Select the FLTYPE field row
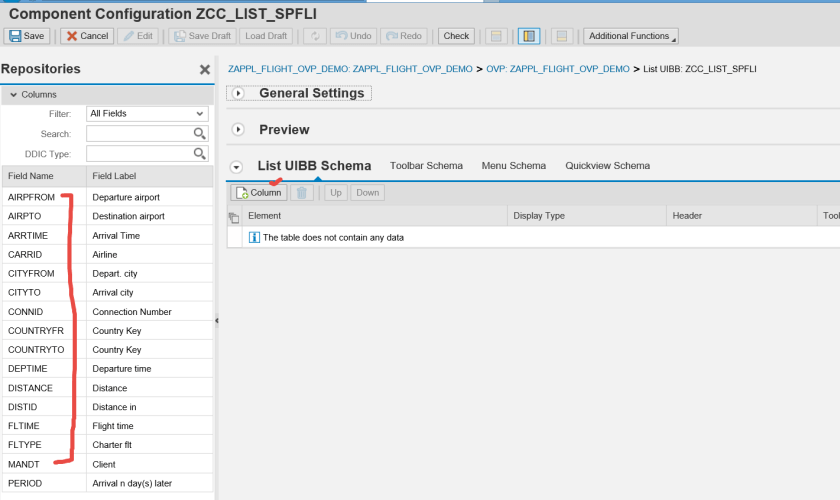 [x=108, y=445]
